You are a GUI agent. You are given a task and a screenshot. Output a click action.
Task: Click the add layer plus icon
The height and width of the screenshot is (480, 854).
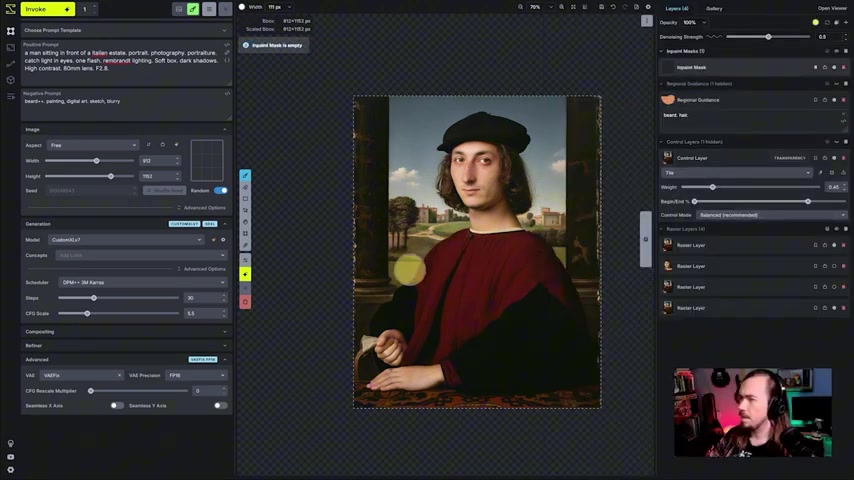click(x=846, y=22)
